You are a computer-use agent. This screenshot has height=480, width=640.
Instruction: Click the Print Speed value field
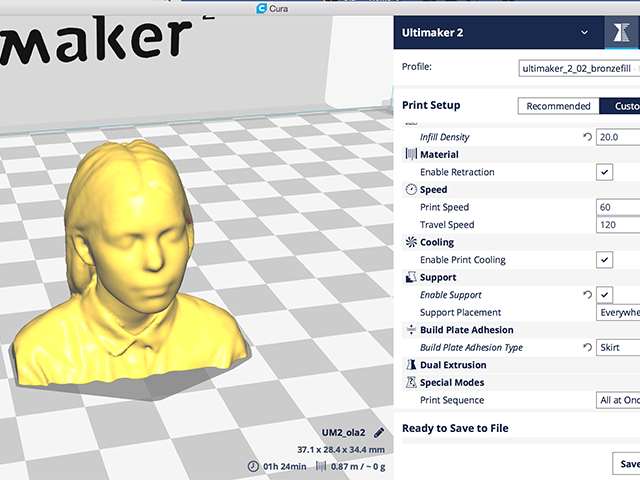point(618,207)
